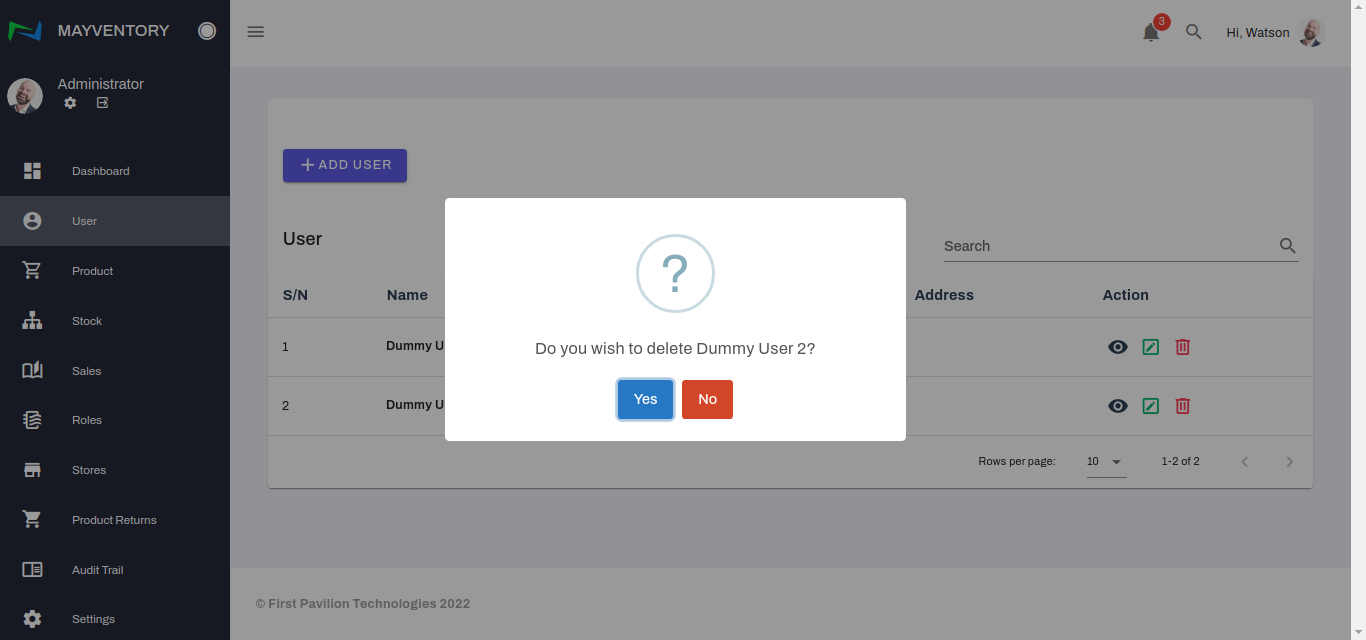Viewport: 1366px width, 640px height.
Task: View second user with eye icon
Action: pos(1118,406)
